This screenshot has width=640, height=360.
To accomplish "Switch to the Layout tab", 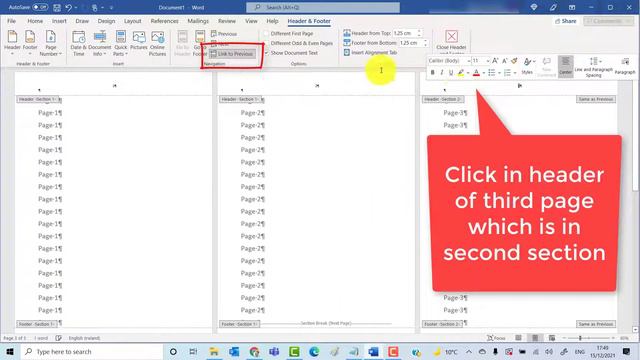I will tap(133, 21).
